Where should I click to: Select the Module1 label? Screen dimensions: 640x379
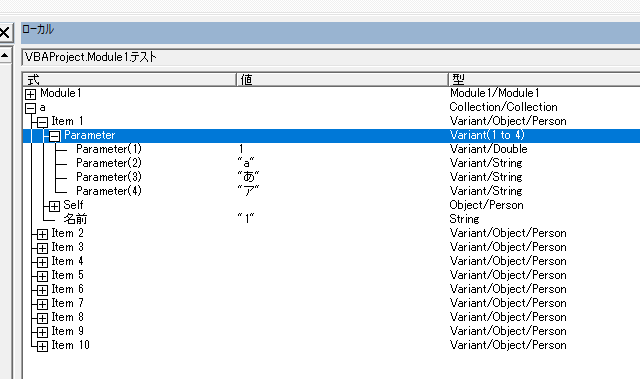[x=61, y=93]
